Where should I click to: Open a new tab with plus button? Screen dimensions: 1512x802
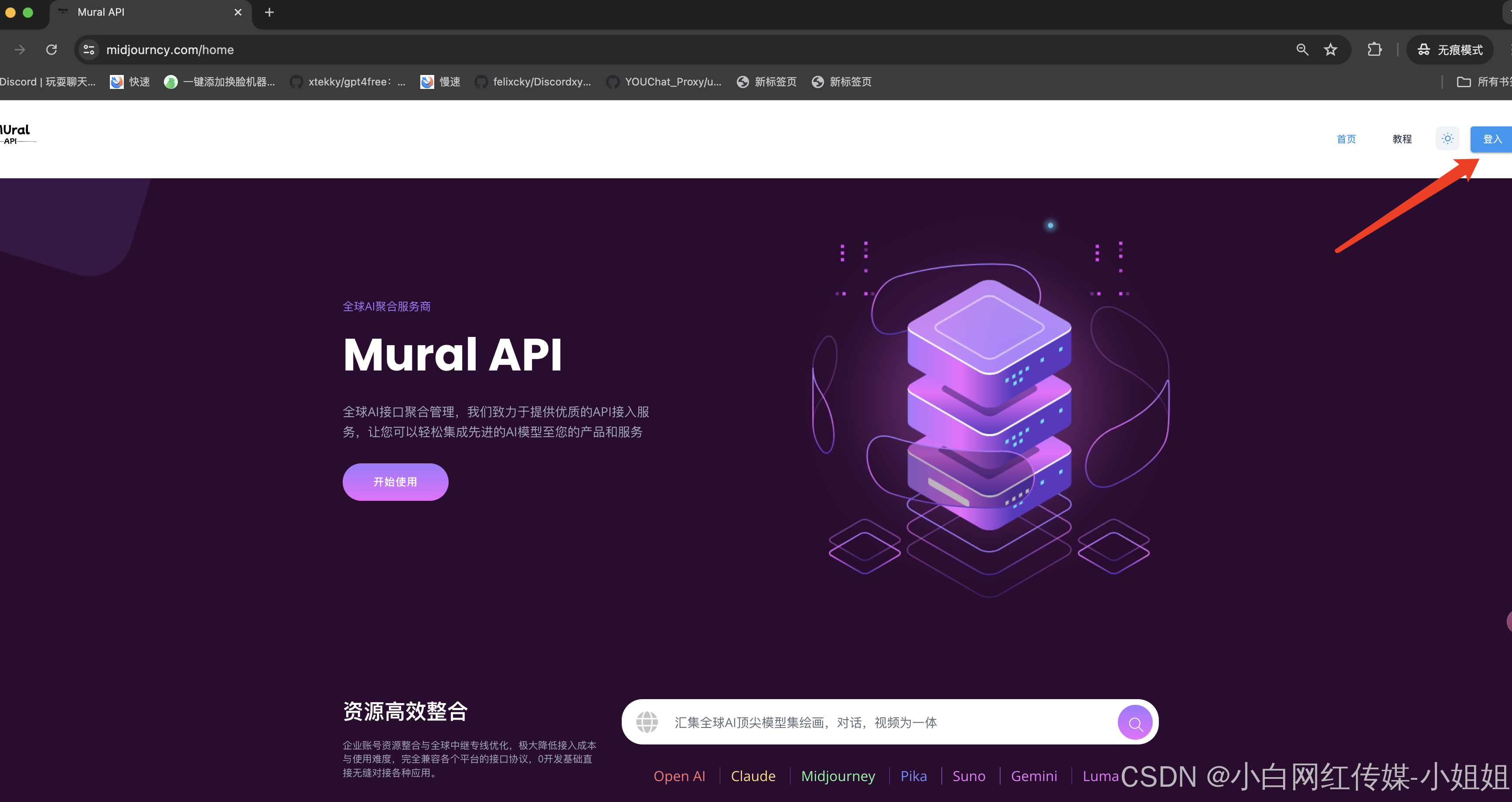269,12
